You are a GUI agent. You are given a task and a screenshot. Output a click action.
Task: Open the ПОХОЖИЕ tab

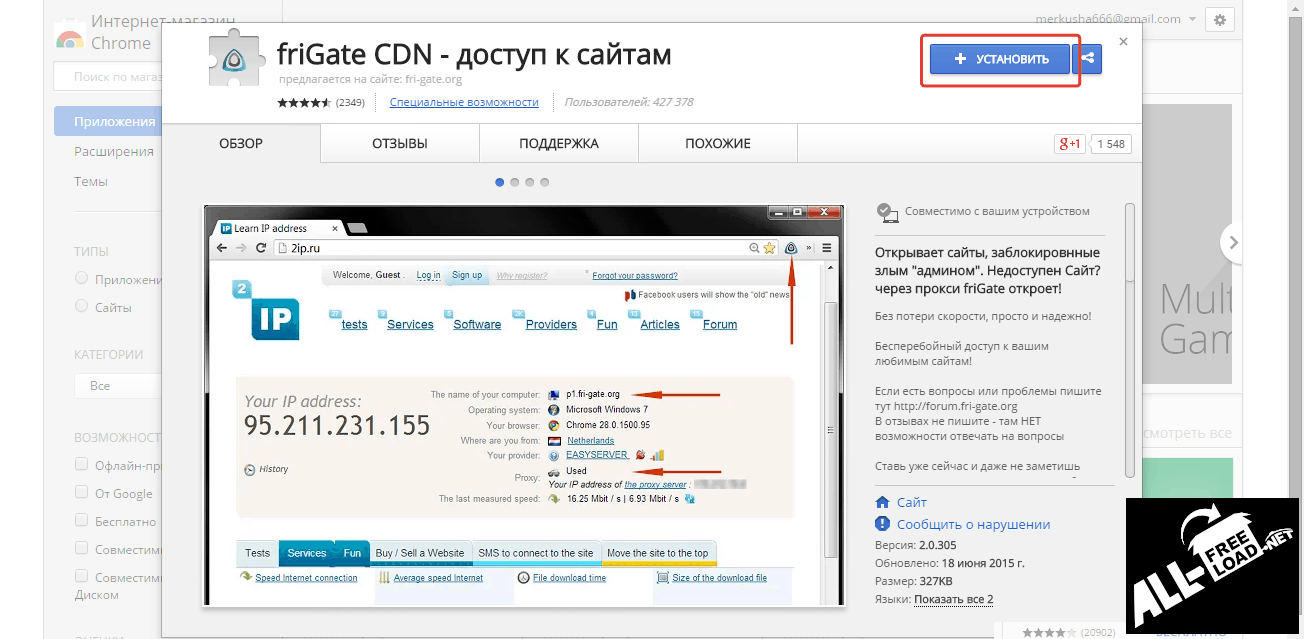[717, 144]
